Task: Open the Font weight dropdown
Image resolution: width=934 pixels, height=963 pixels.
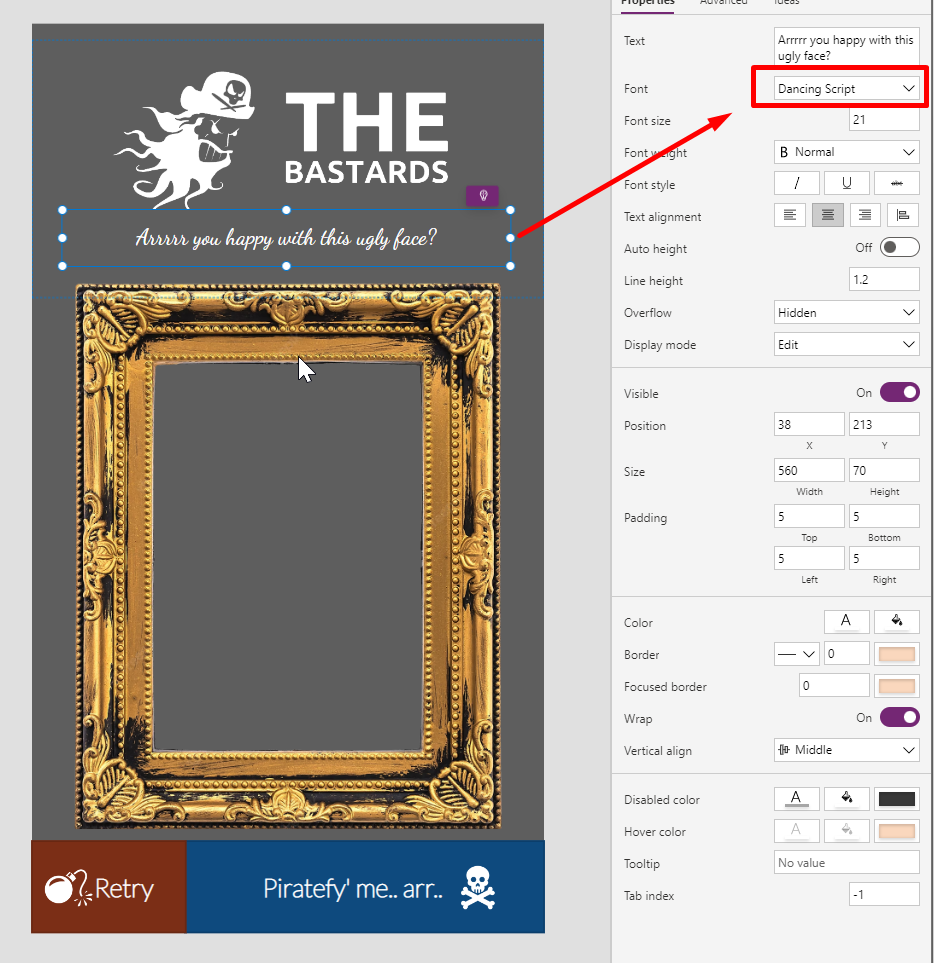Action: coord(846,152)
